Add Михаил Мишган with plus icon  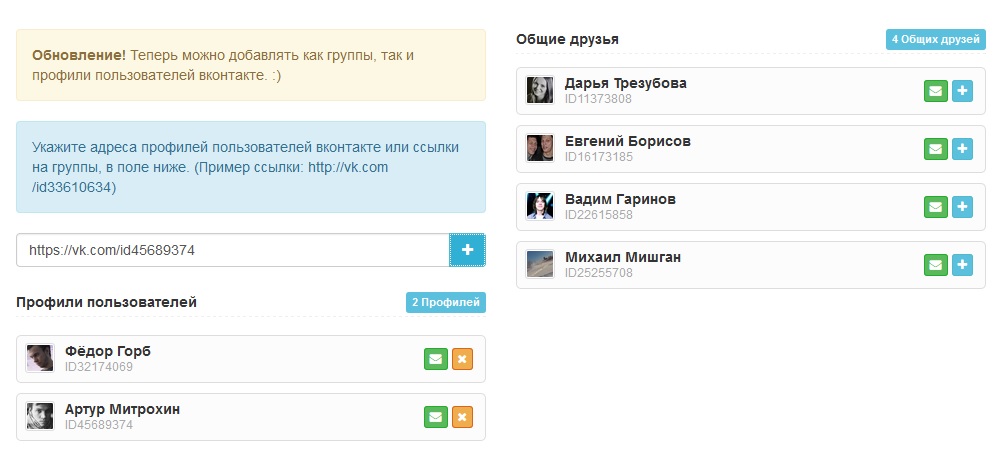click(x=963, y=265)
